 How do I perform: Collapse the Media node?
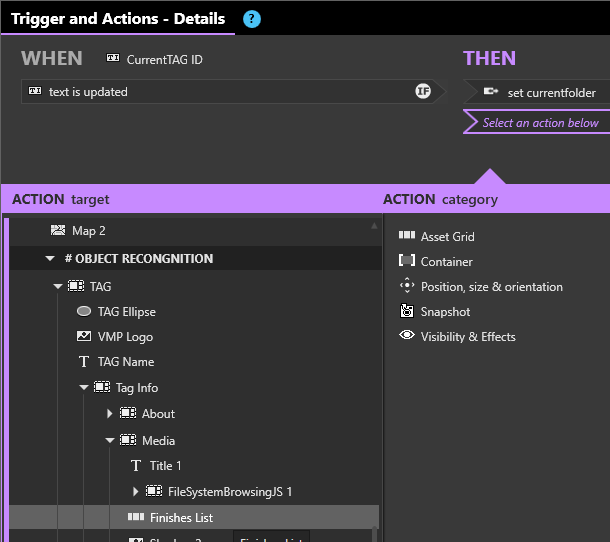110,440
